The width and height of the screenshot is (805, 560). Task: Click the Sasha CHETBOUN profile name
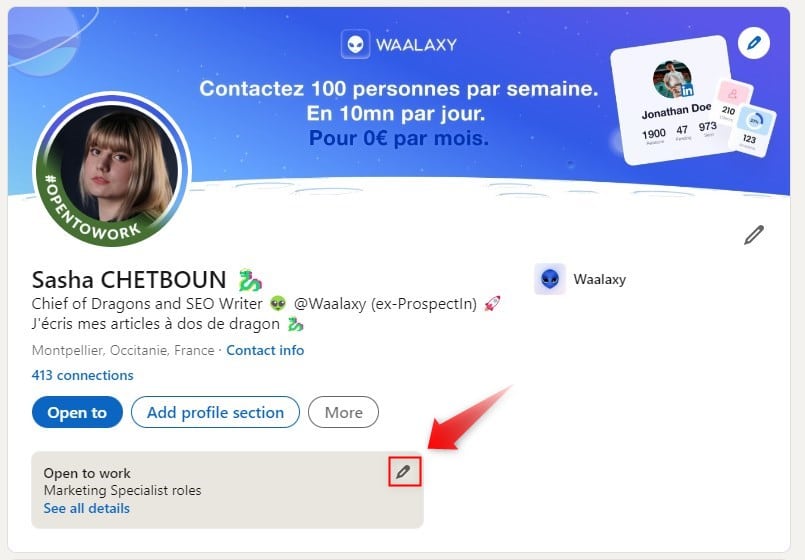[x=129, y=280]
